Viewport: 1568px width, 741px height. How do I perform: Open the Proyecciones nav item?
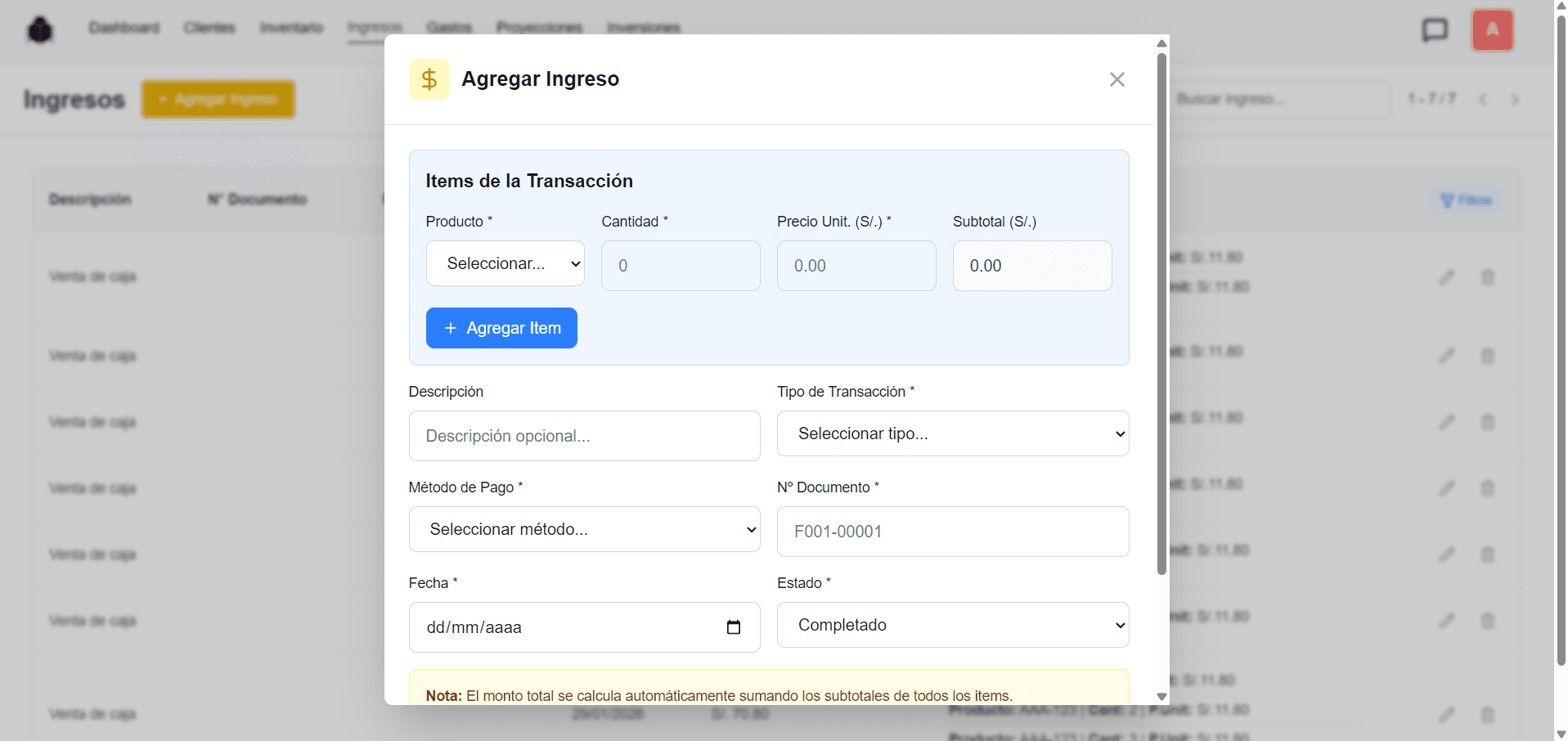539,28
